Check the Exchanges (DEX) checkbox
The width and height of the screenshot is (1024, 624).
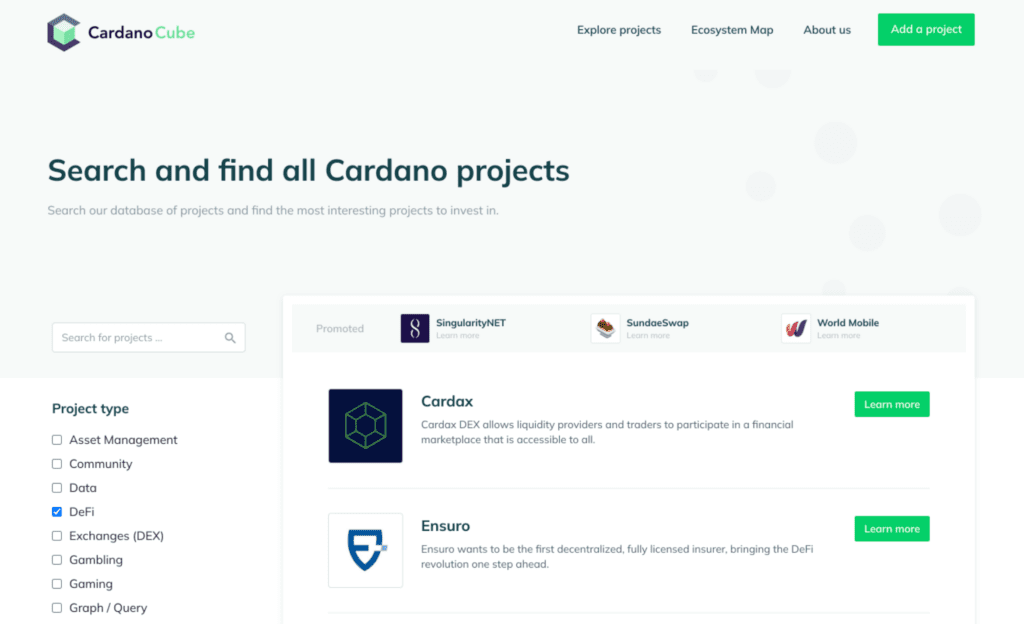point(57,536)
